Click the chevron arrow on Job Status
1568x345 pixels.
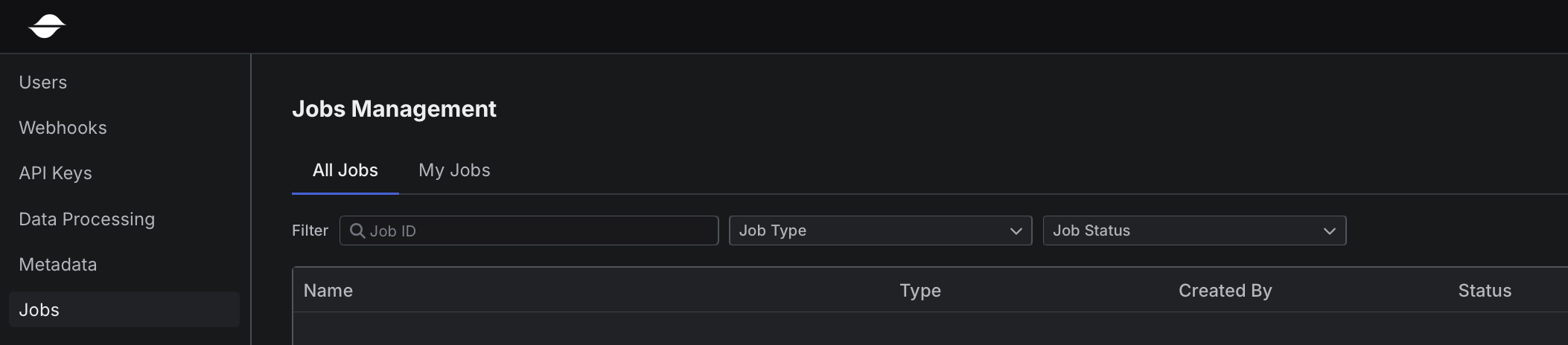1329,231
